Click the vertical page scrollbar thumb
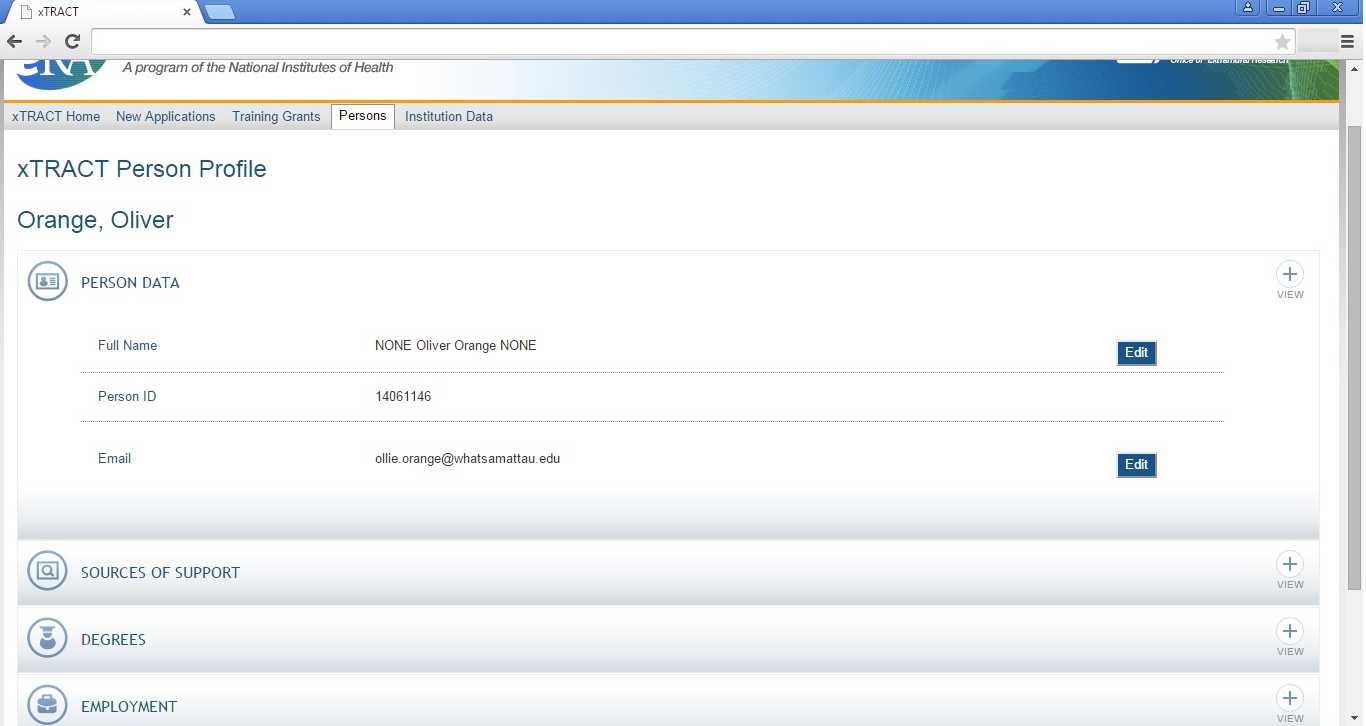 click(x=1354, y=358)
